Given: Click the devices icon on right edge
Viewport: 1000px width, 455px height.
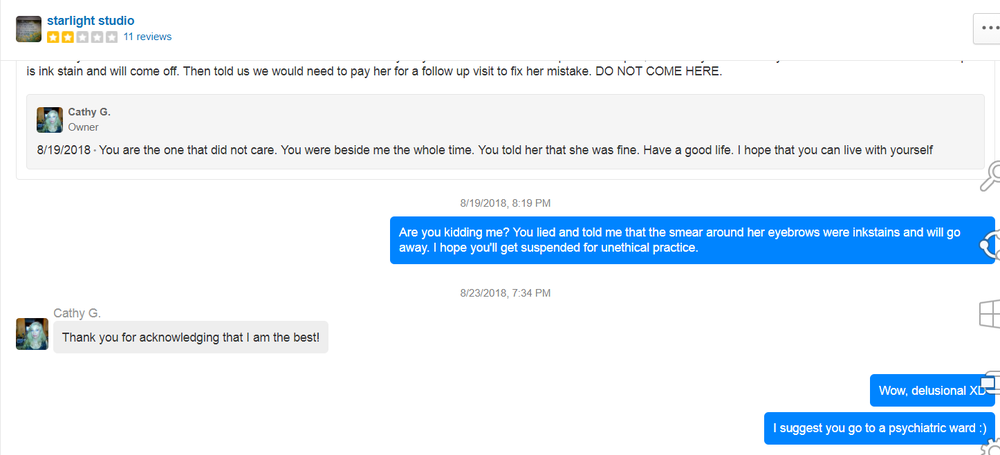Looking at the screenshot, I should [x=990, y=383].
